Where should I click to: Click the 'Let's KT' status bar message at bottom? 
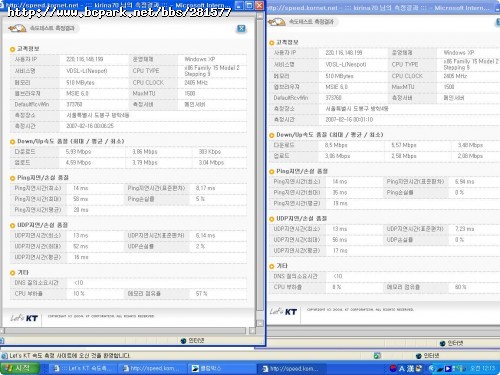click(x=69, y=356)
